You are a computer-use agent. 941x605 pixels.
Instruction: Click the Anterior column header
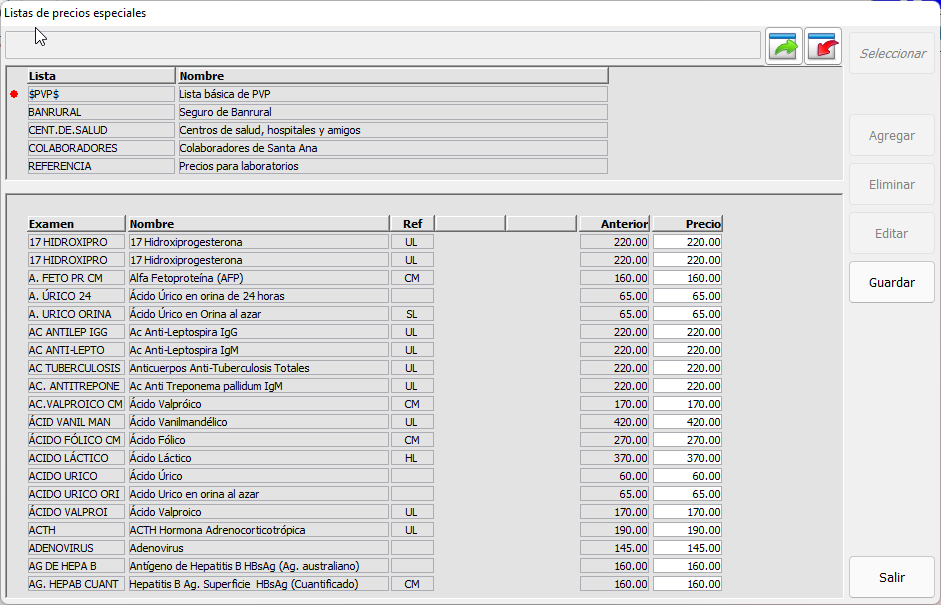point(614,224)
